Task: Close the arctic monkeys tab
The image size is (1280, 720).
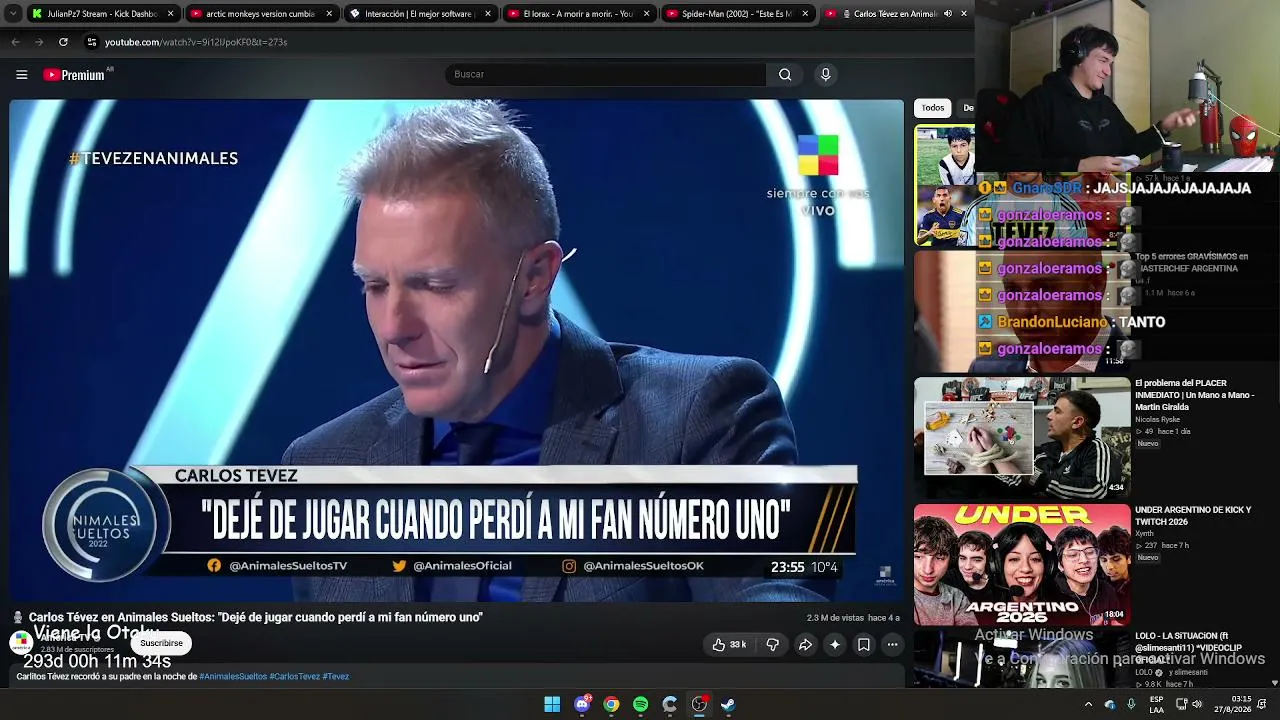Action: pos(329,14)
